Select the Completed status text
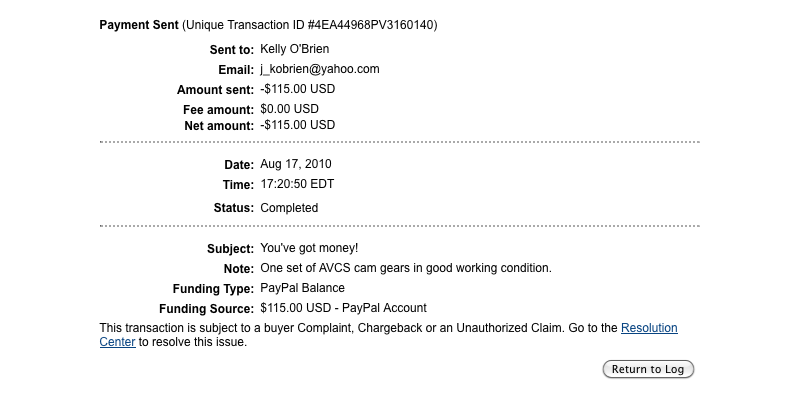 coord(289,208)
